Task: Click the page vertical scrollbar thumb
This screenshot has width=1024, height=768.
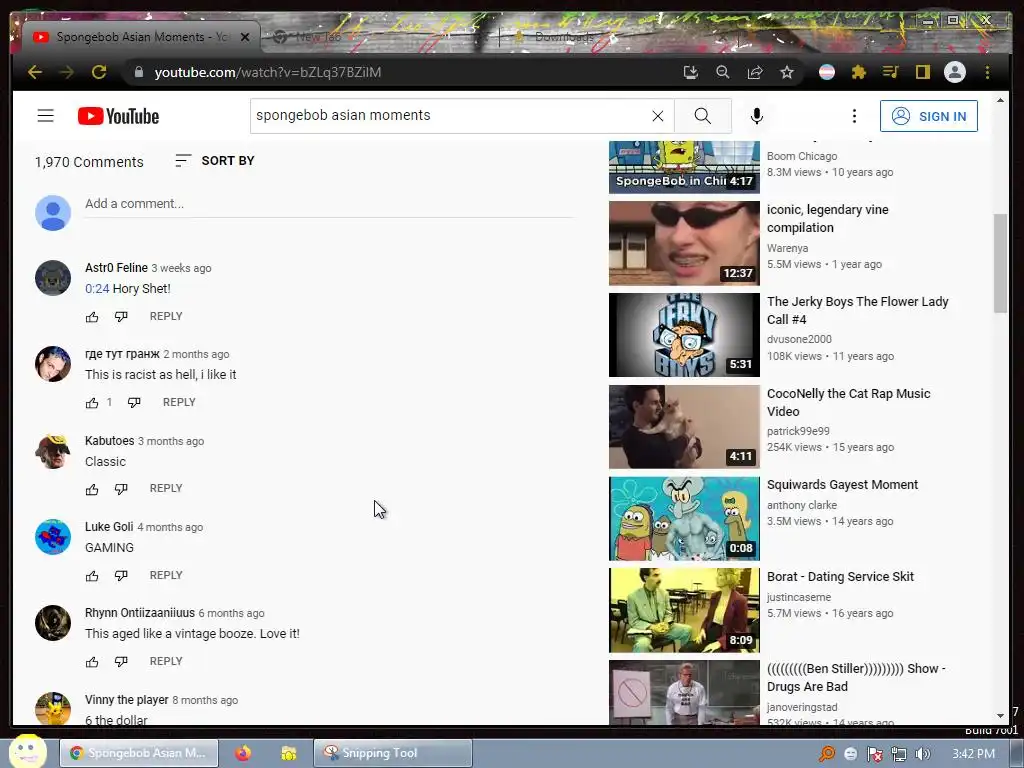Action: [1000, 263]
